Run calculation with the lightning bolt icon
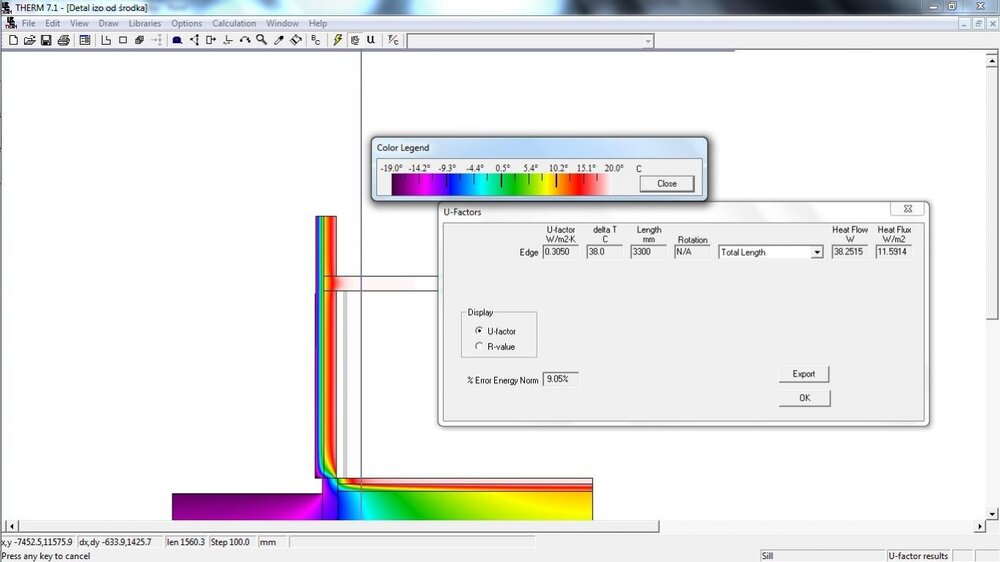Image resolution: width=1000 pixels, height=562 pixels. (339, 40)
